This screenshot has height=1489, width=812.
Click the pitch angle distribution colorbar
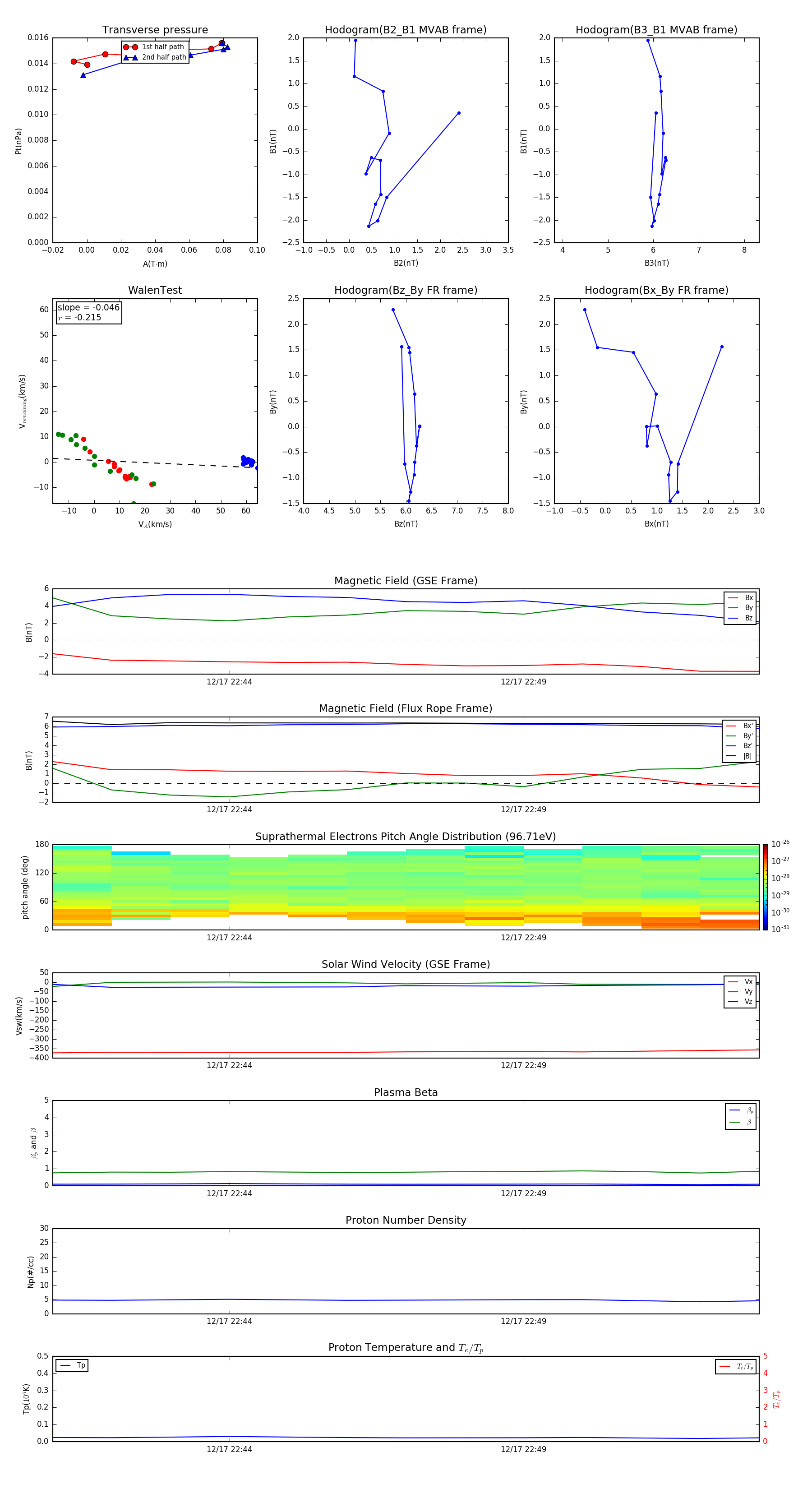[765, 887]
